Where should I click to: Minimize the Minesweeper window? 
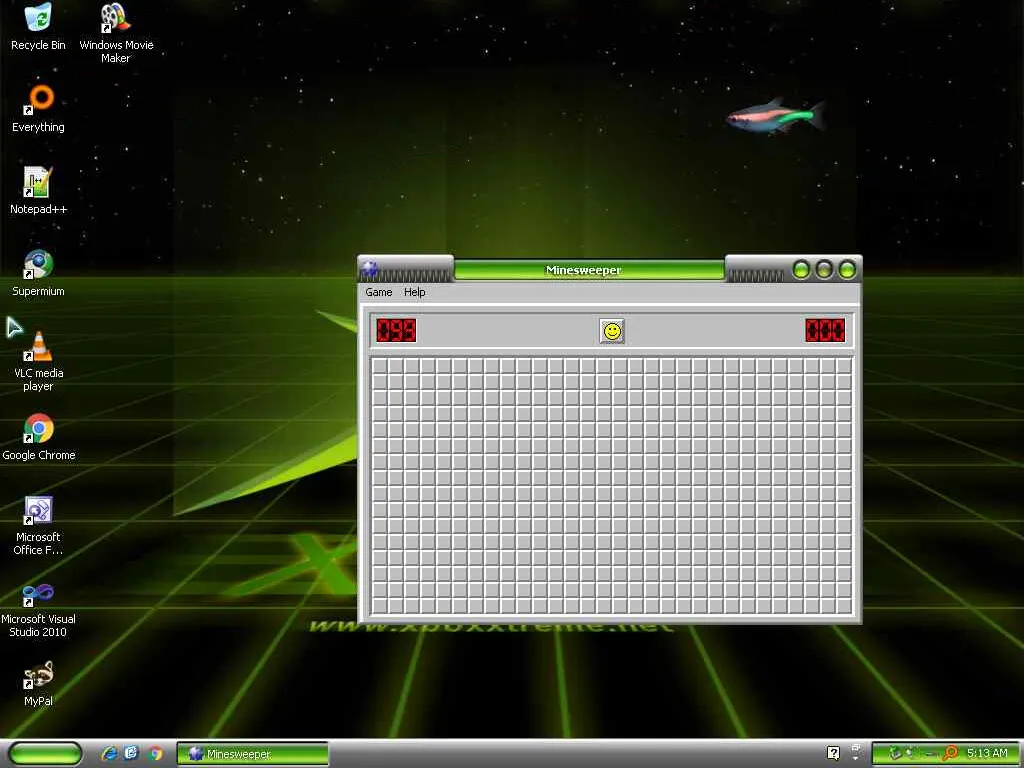pyautogui.click(x=801, y=269)
